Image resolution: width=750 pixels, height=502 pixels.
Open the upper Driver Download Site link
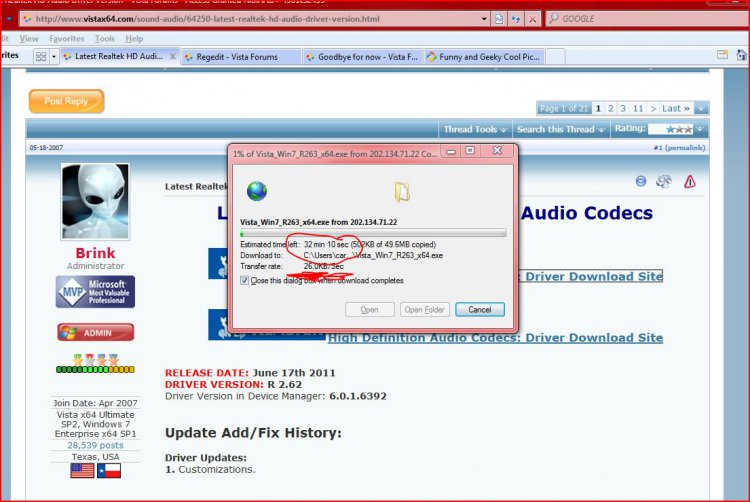(x=590, y=276)
